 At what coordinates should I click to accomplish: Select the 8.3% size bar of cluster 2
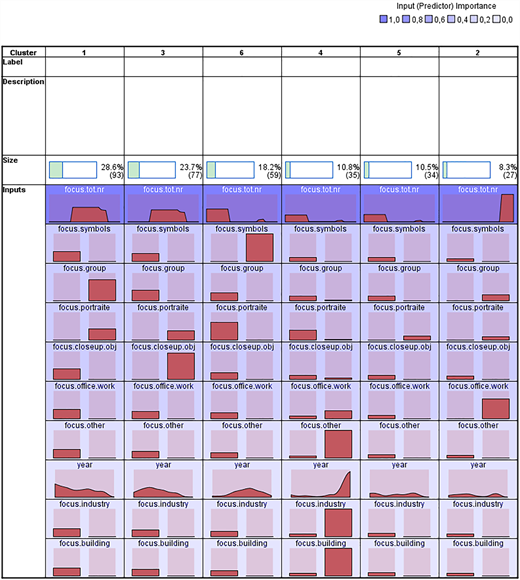point(467,170)
